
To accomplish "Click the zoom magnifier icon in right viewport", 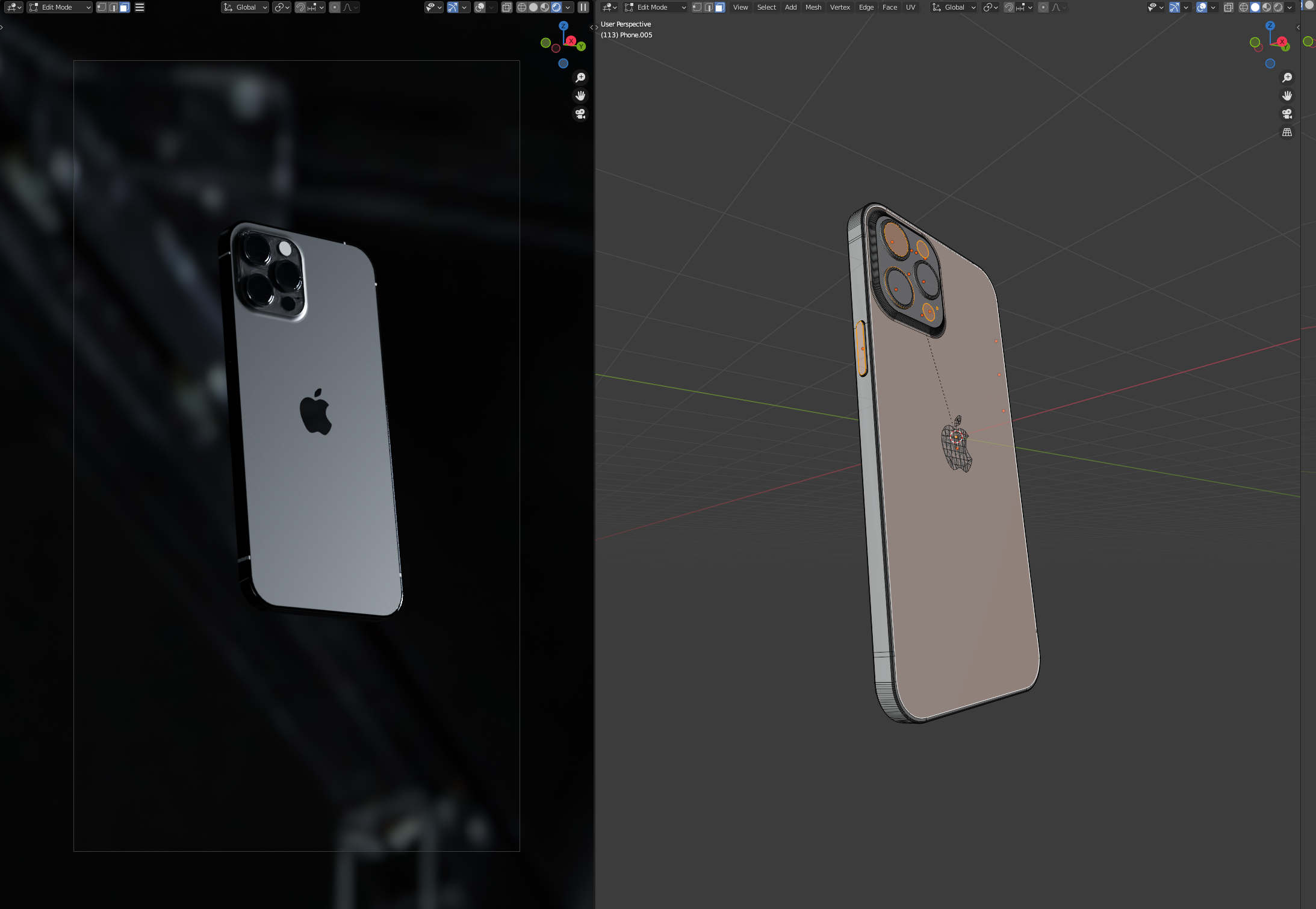I will coord(1288,77).
